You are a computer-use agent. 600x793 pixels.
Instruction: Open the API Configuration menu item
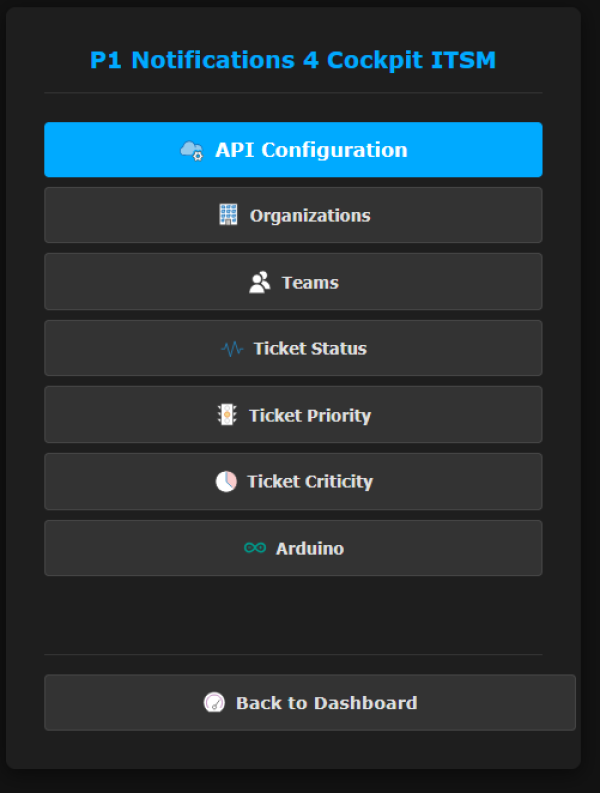[x=311, y=150]
